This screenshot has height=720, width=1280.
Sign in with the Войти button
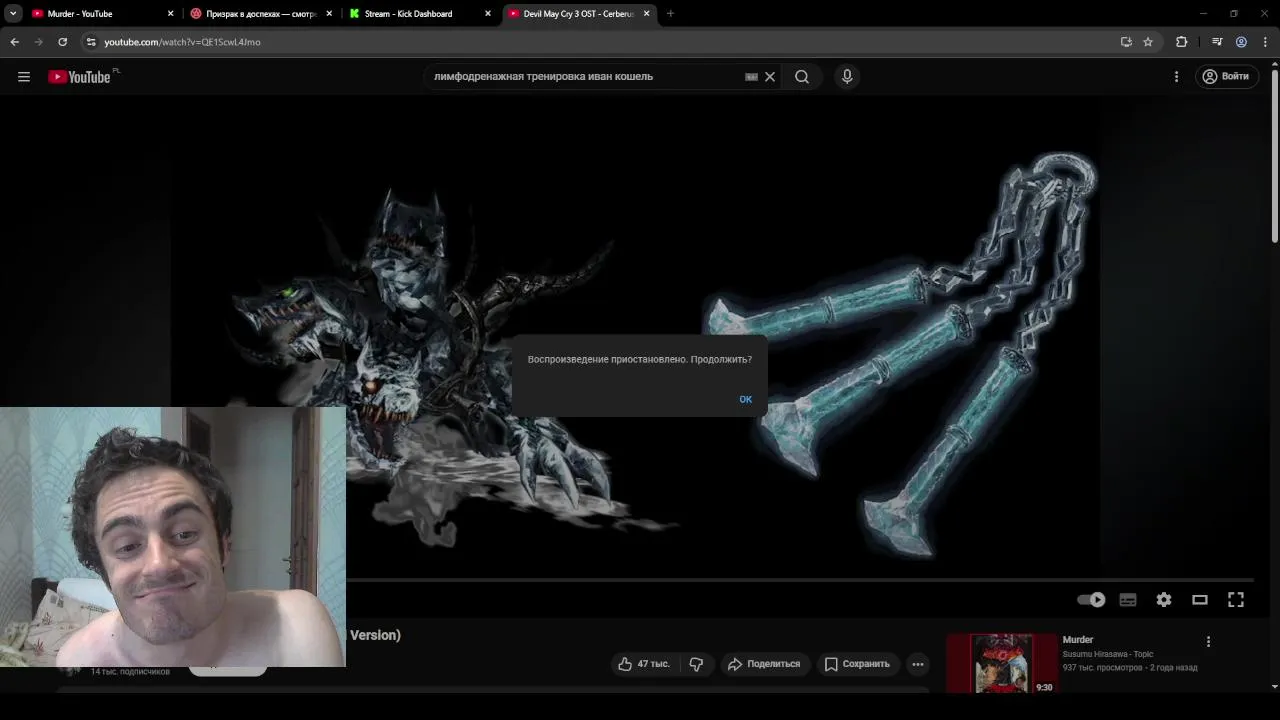[1226, 77]
